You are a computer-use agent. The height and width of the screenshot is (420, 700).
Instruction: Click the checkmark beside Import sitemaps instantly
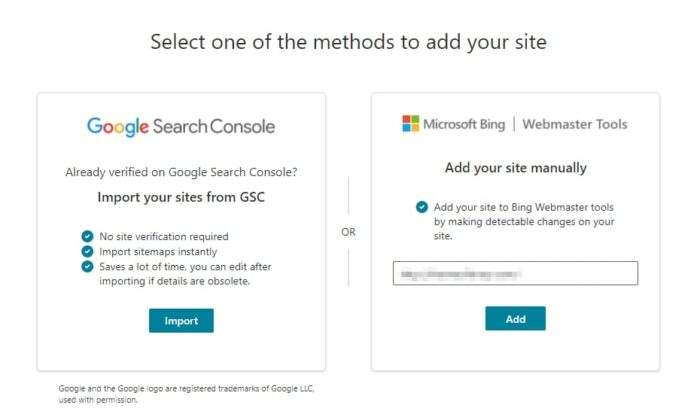pyautogui.click(x=88, y=251)
